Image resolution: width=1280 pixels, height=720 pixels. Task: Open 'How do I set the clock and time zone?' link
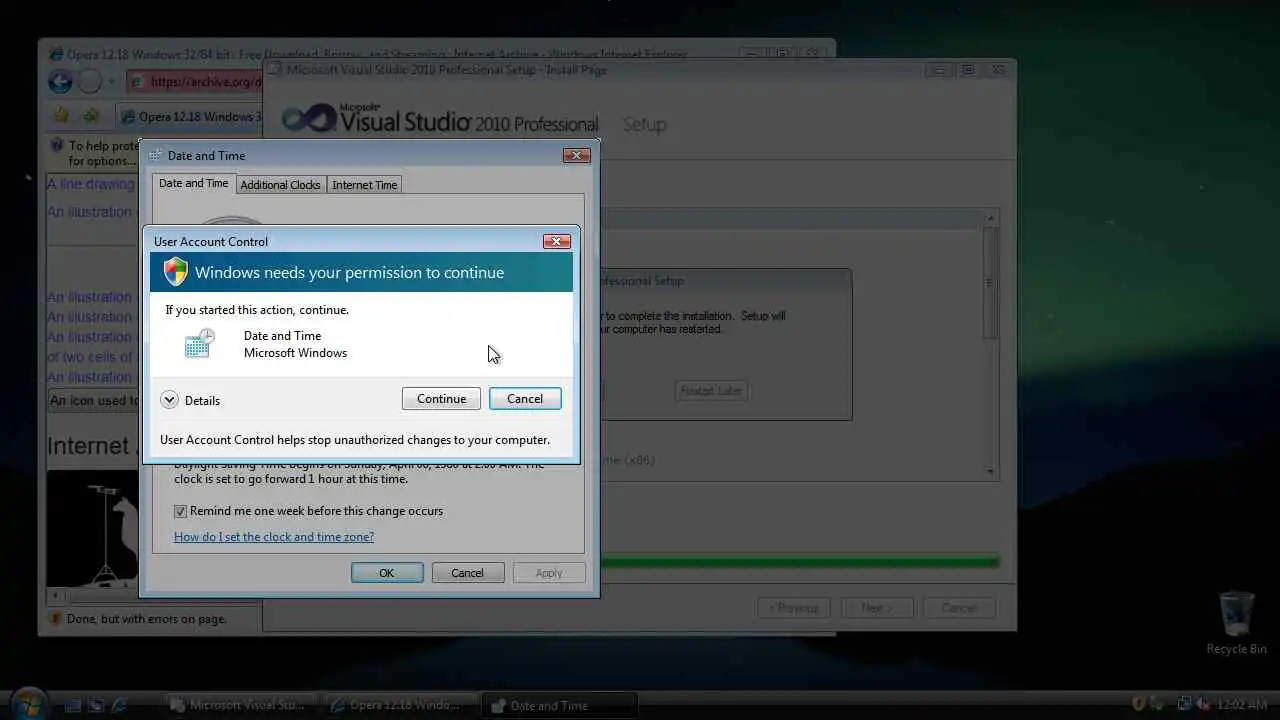click(x=274, y=537)
